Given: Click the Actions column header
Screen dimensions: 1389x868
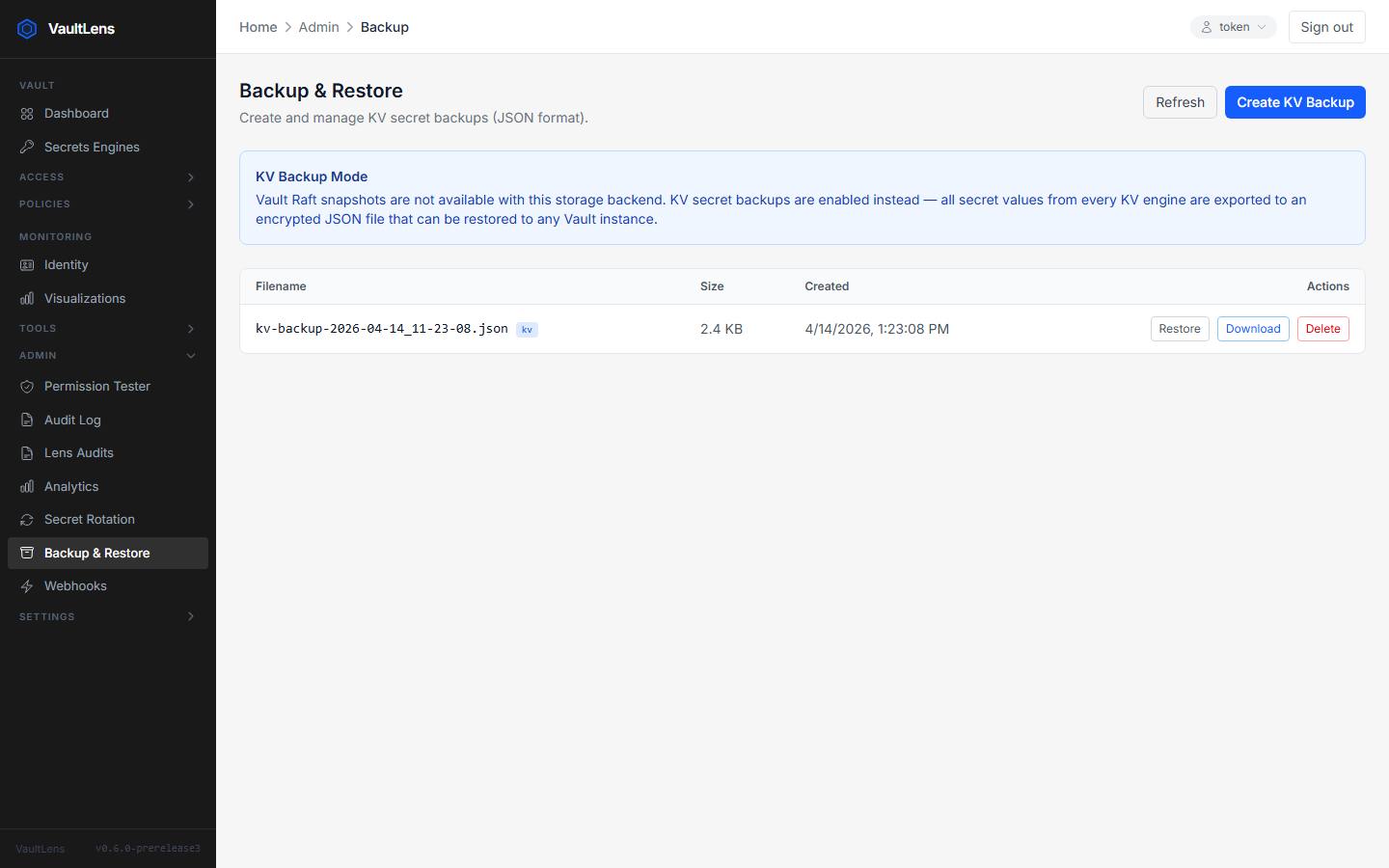Looking at the screenshot, I should pyautogui.click(x=1328, y=286).
